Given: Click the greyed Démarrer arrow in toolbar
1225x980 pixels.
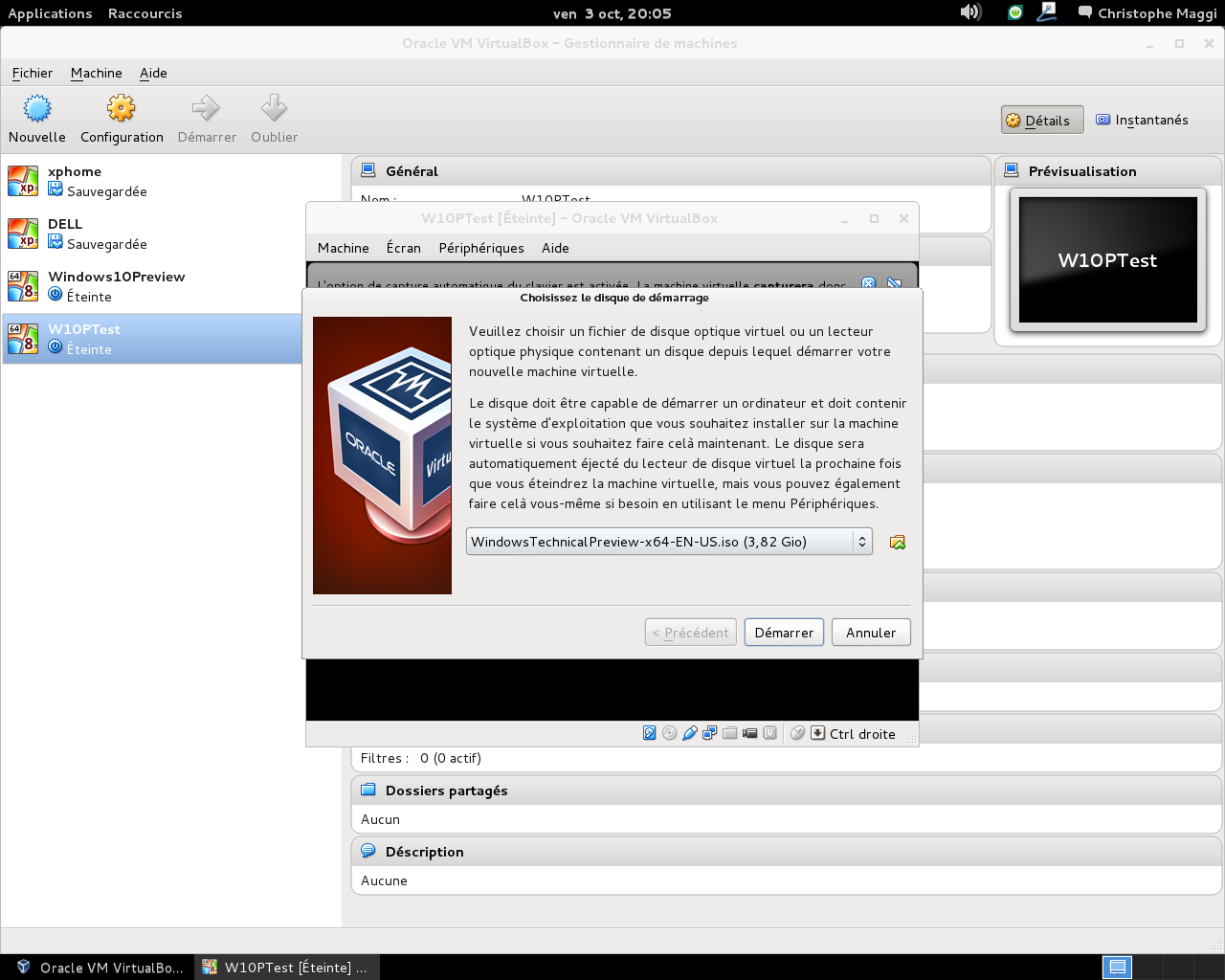Looking at the screenshot, I should coord(207,119).
